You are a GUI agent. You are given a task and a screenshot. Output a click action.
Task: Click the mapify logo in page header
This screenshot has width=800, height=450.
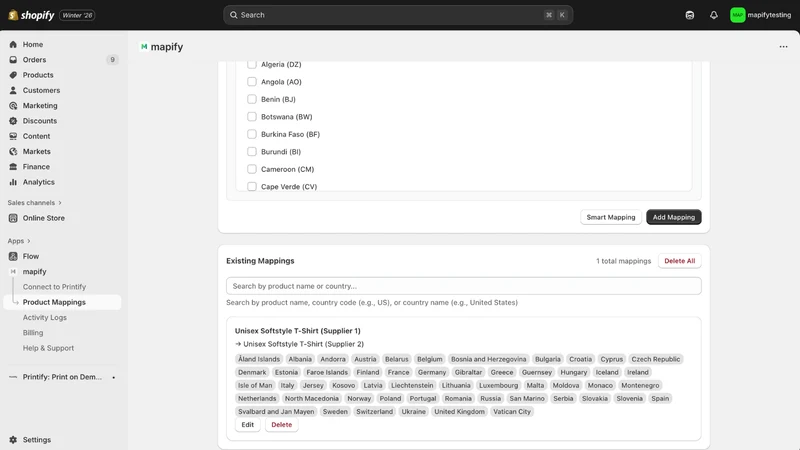(x=144, y=46)
